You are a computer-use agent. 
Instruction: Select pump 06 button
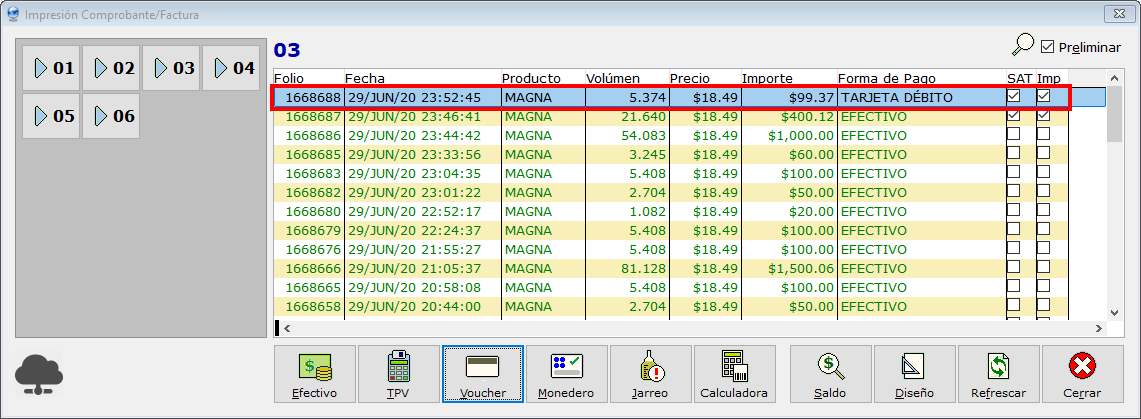(x=112, y=116)
